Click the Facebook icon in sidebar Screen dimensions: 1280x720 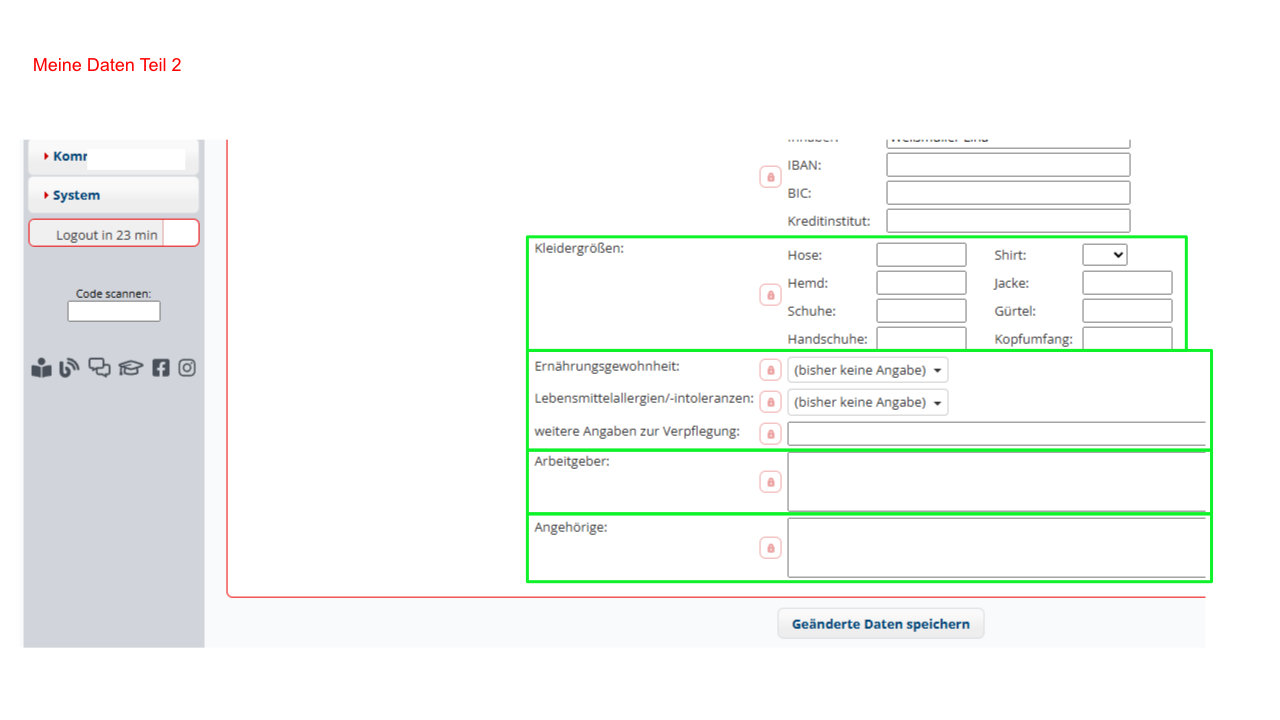(161, 368)
